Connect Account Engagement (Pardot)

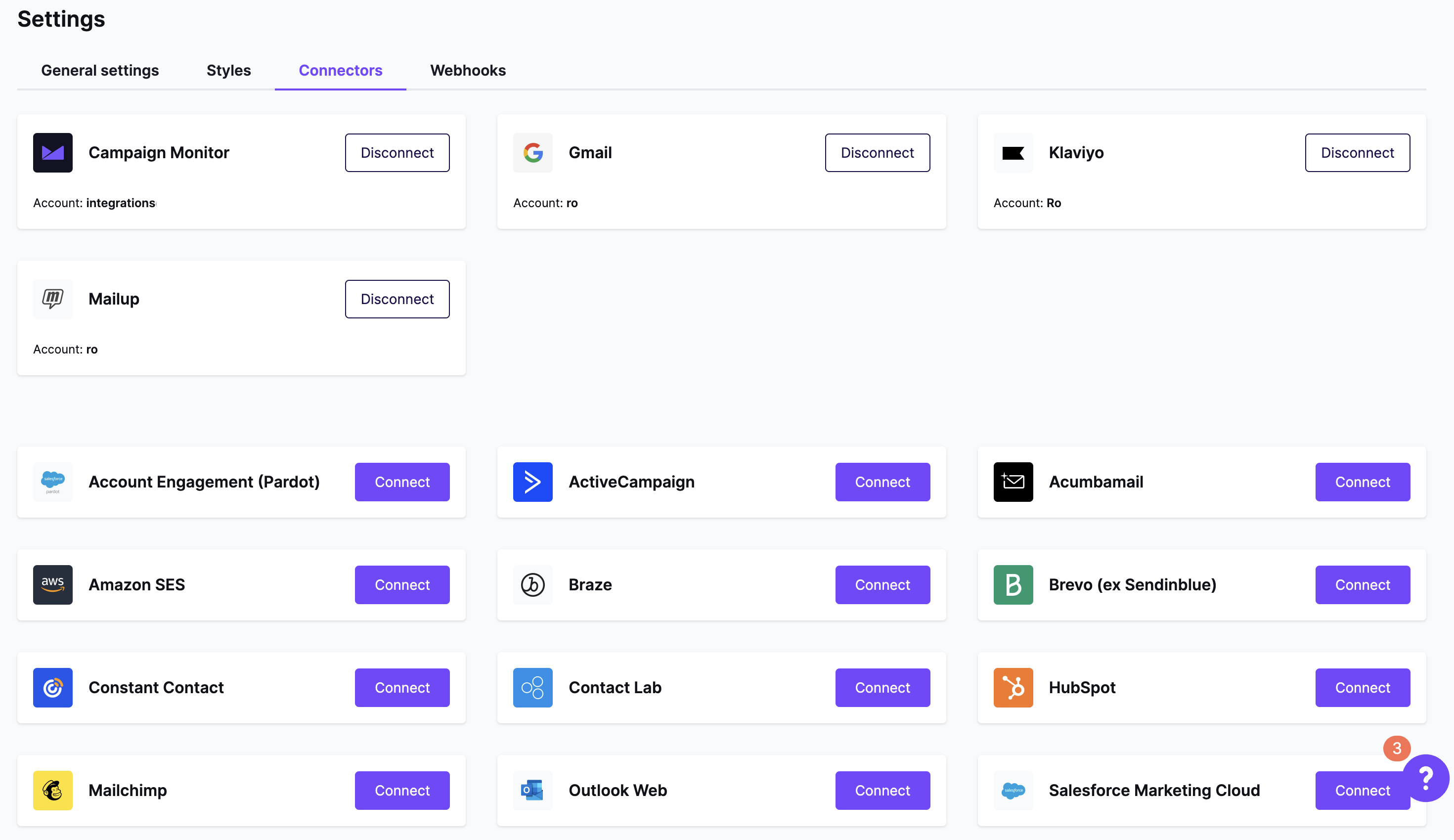click(x=402, y=482)
